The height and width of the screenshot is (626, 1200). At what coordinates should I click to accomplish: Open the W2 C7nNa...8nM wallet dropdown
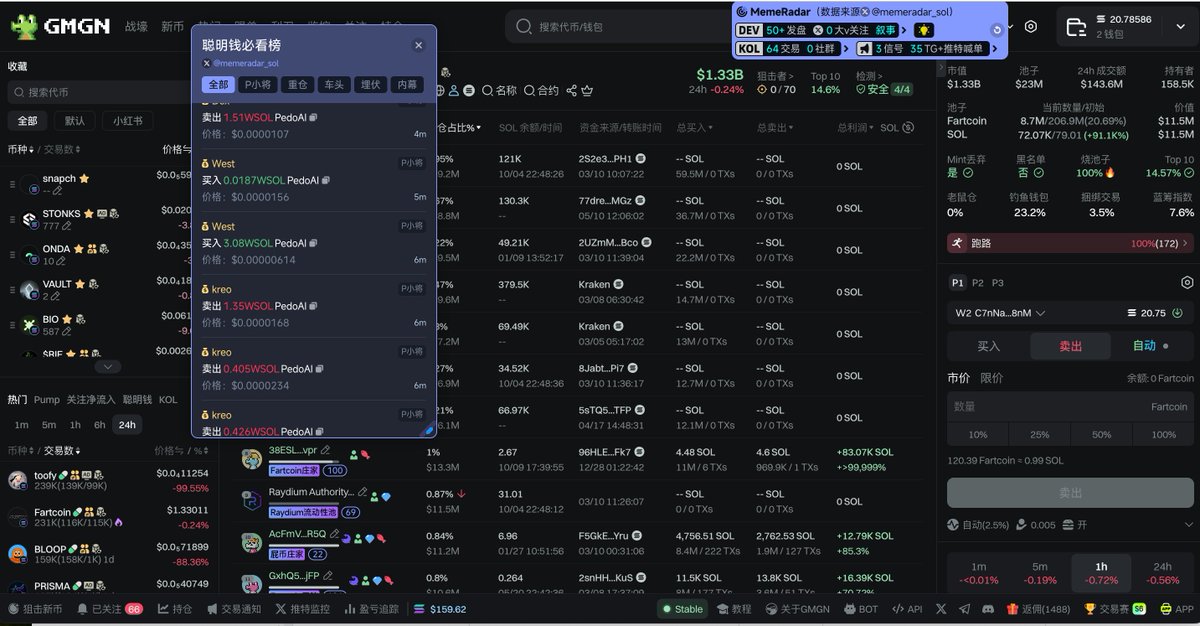(x=1001, y=313)
